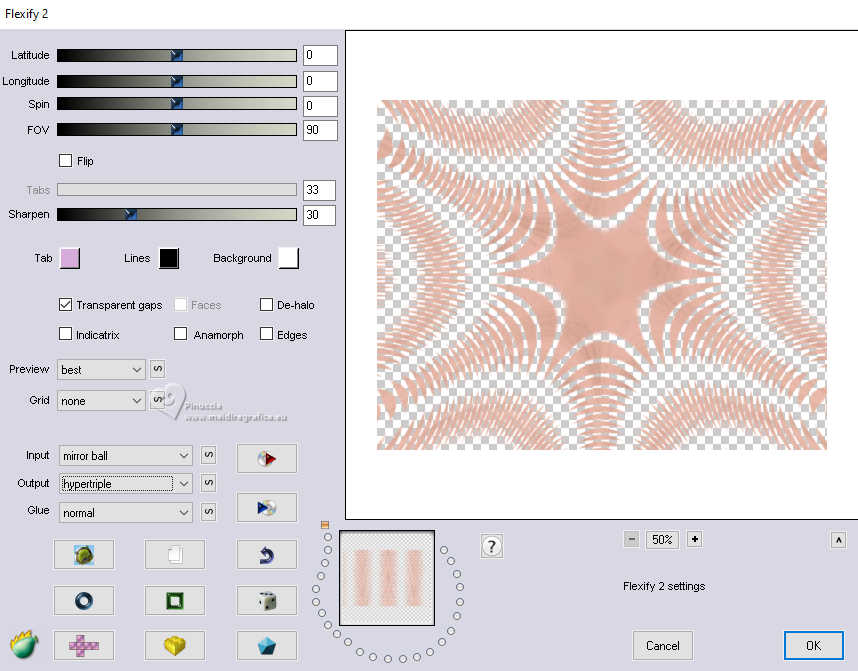
Task: Click the Spin slider track
Action: pos(177,103)
